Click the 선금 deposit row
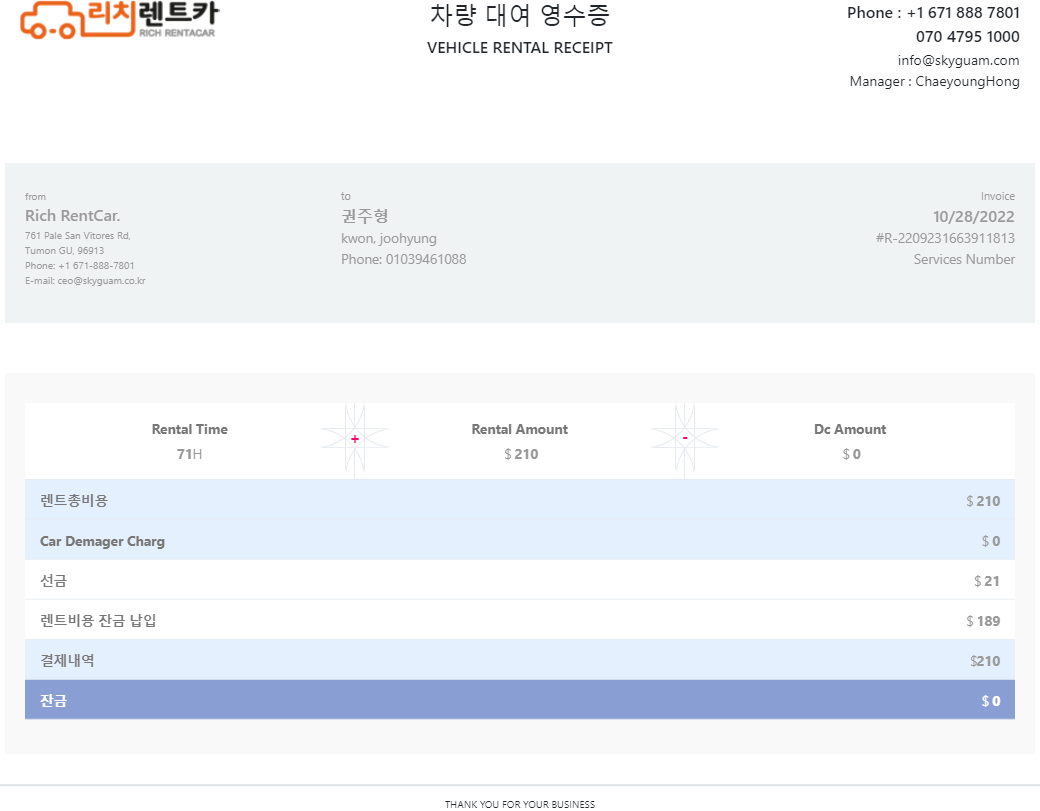This screenshot has width=1040, height=811. click(x=519, y=581)
